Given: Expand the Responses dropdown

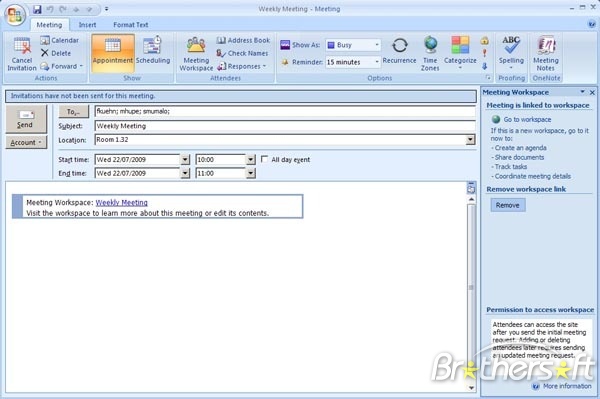Looking at the screenshot, I should (x=242, y=66).
